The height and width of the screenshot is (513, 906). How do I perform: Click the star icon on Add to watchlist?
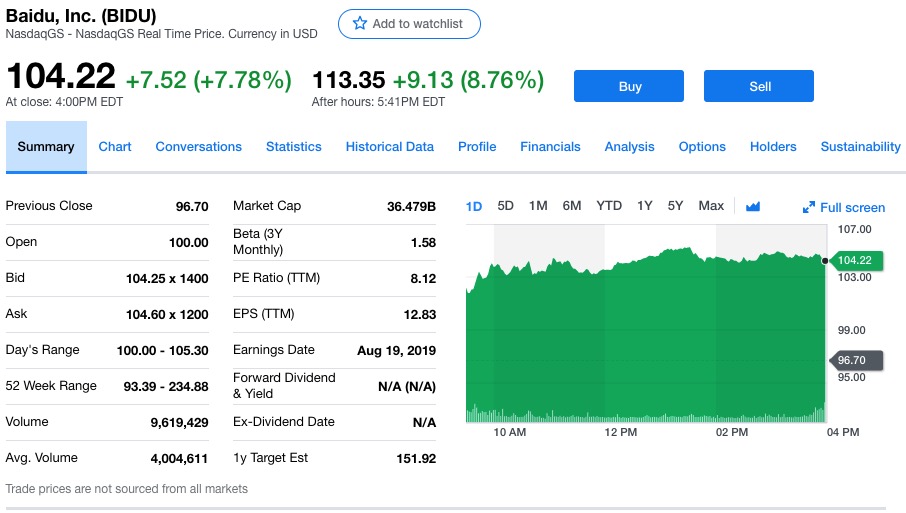pyautogui.click(x=360, y=24)
